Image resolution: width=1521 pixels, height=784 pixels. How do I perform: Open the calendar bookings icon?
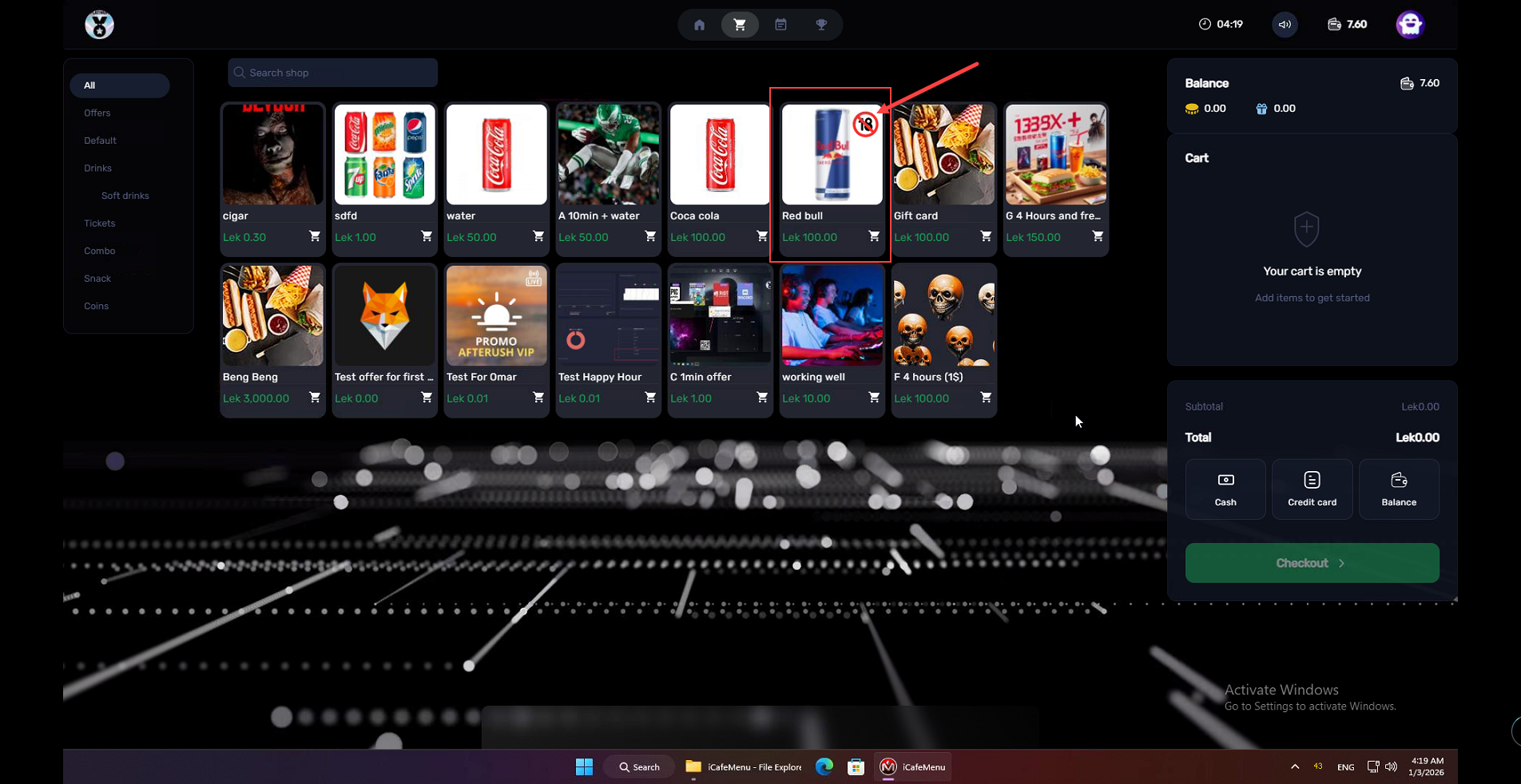click(x=780, y=25)
